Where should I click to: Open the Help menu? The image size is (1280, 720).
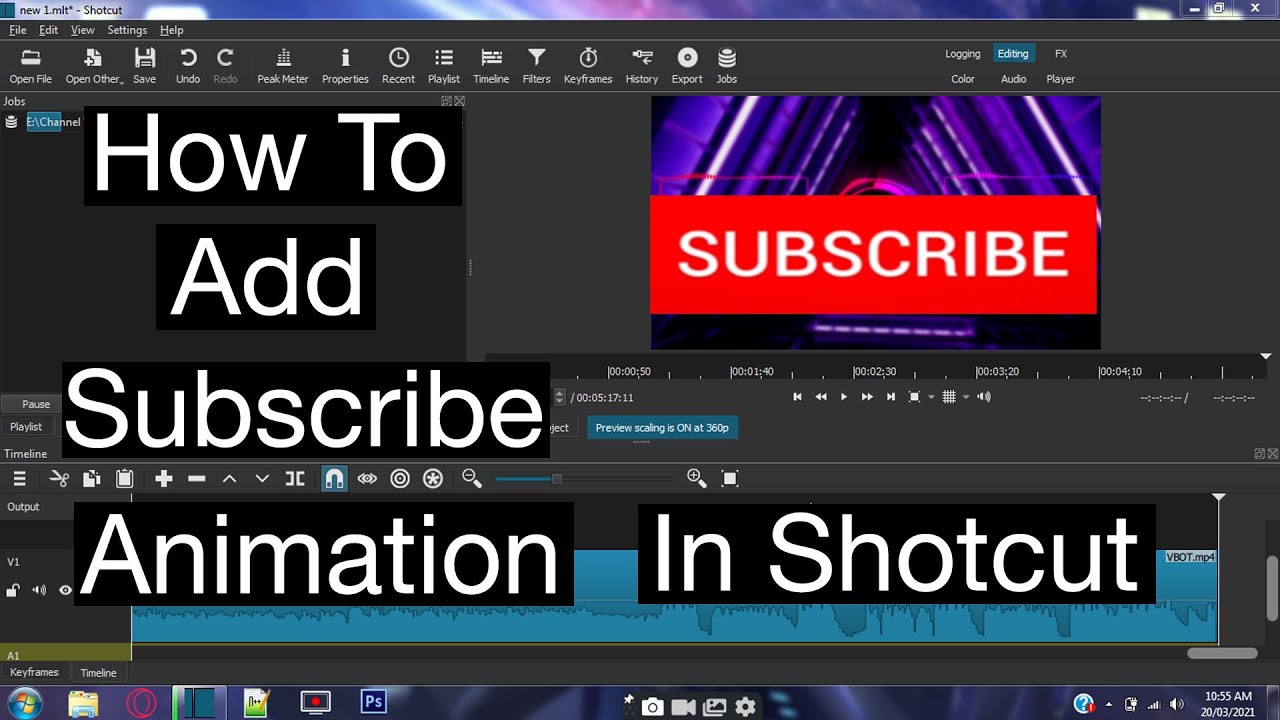[x=172, y=30]
